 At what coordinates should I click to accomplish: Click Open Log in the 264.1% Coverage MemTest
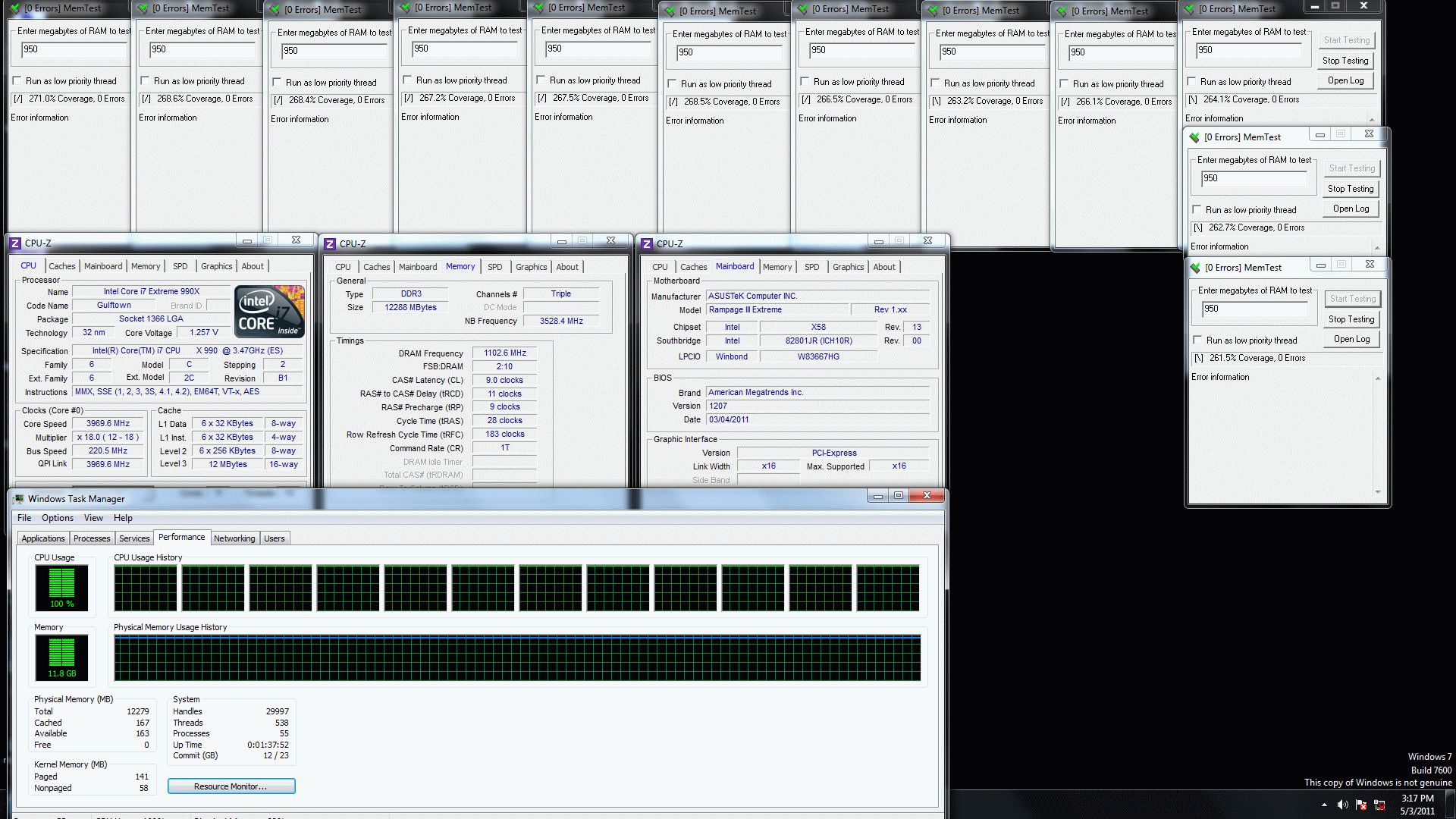(x=1345, y=80)
